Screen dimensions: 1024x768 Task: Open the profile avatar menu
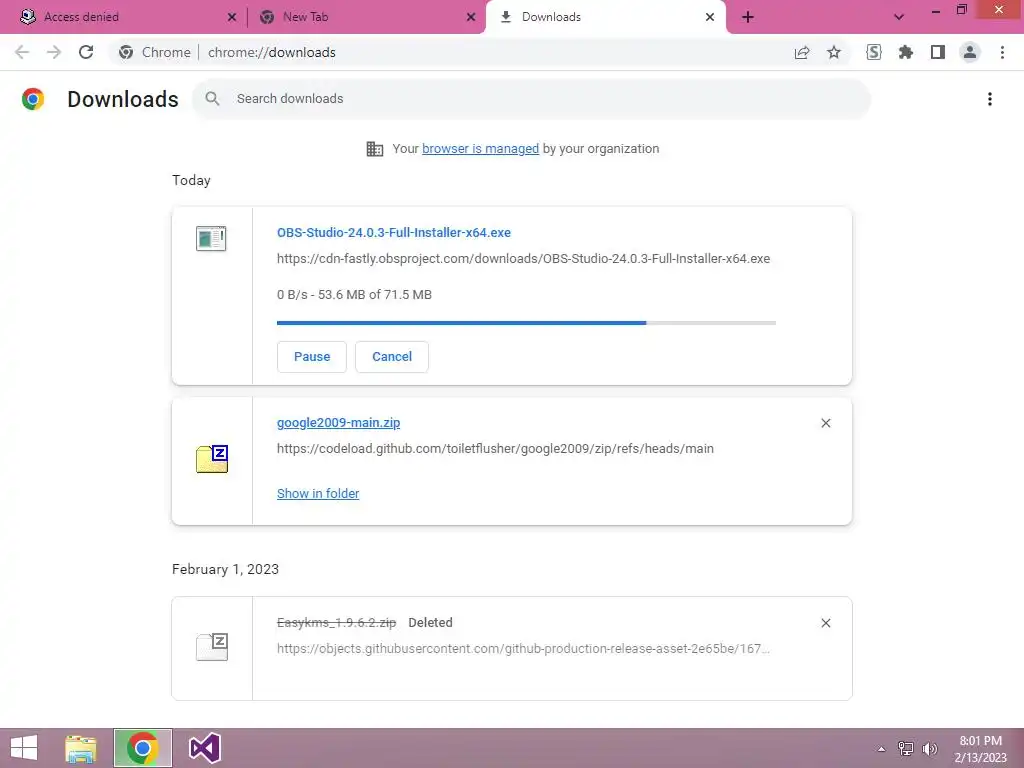pos(970,52)
